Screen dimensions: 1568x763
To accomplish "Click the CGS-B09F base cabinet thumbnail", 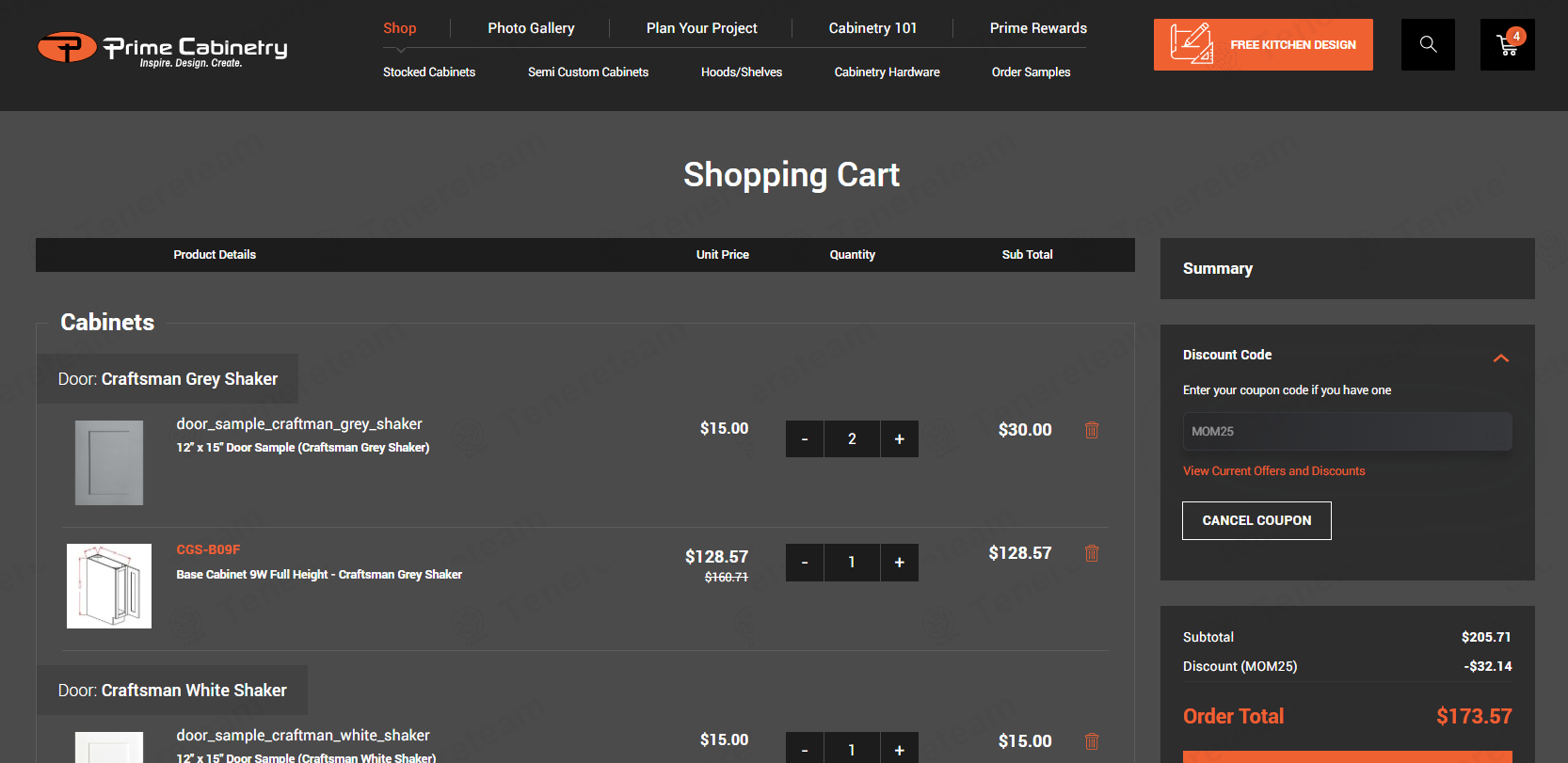I will tap(109, 586).
